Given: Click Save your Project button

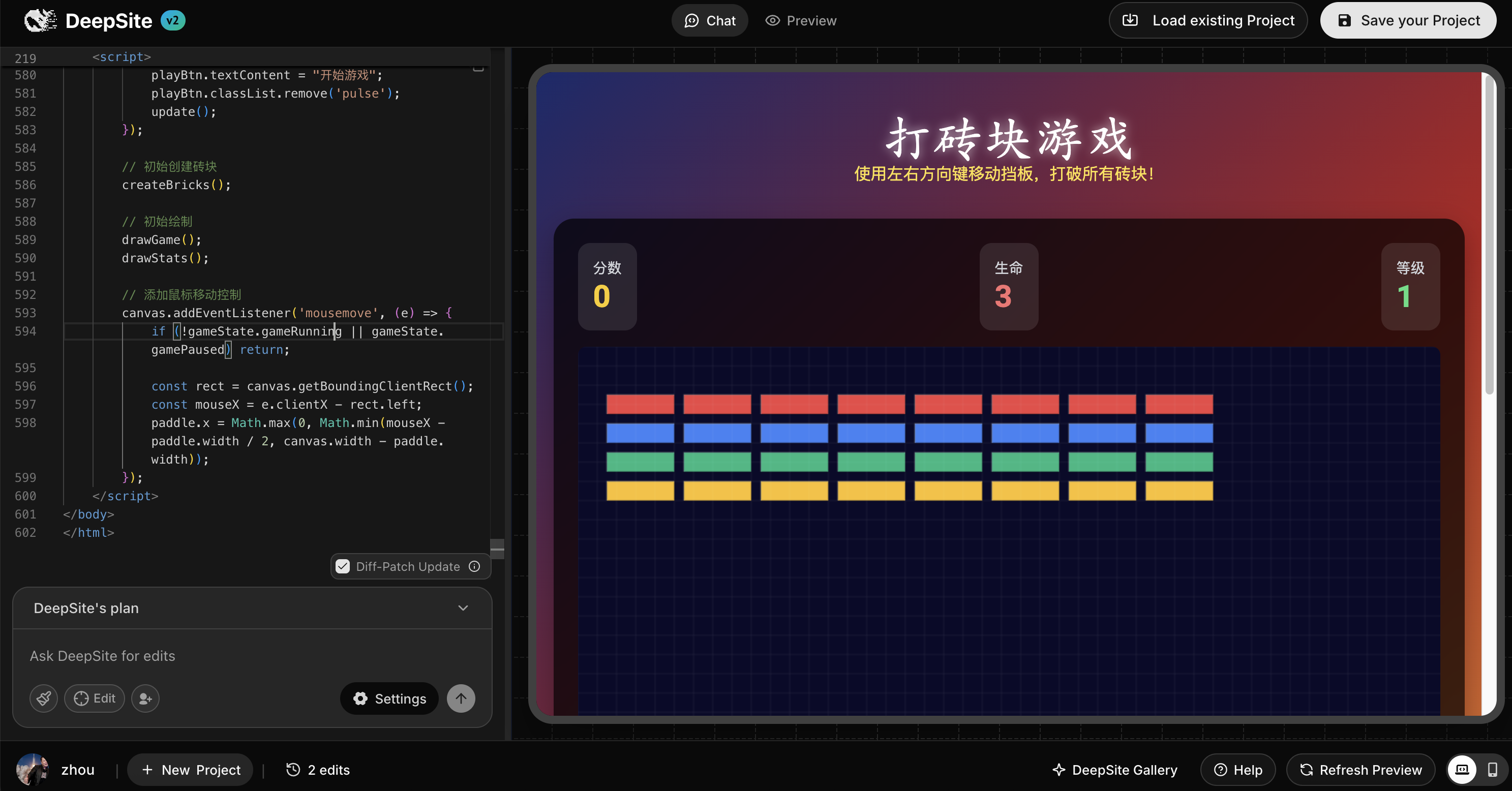Looking at the screenshot, I should tap(1408, 20).
